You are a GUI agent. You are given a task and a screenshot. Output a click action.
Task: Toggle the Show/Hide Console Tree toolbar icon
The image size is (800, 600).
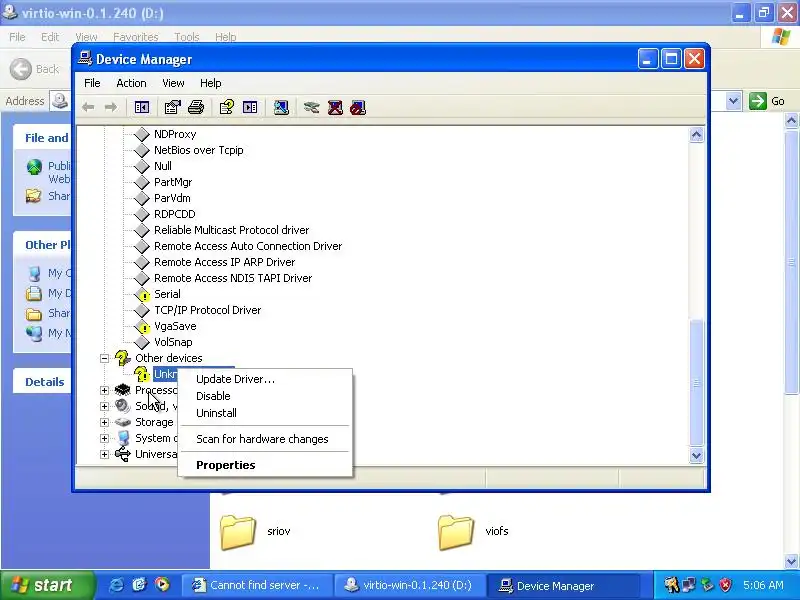coord(142,107)
